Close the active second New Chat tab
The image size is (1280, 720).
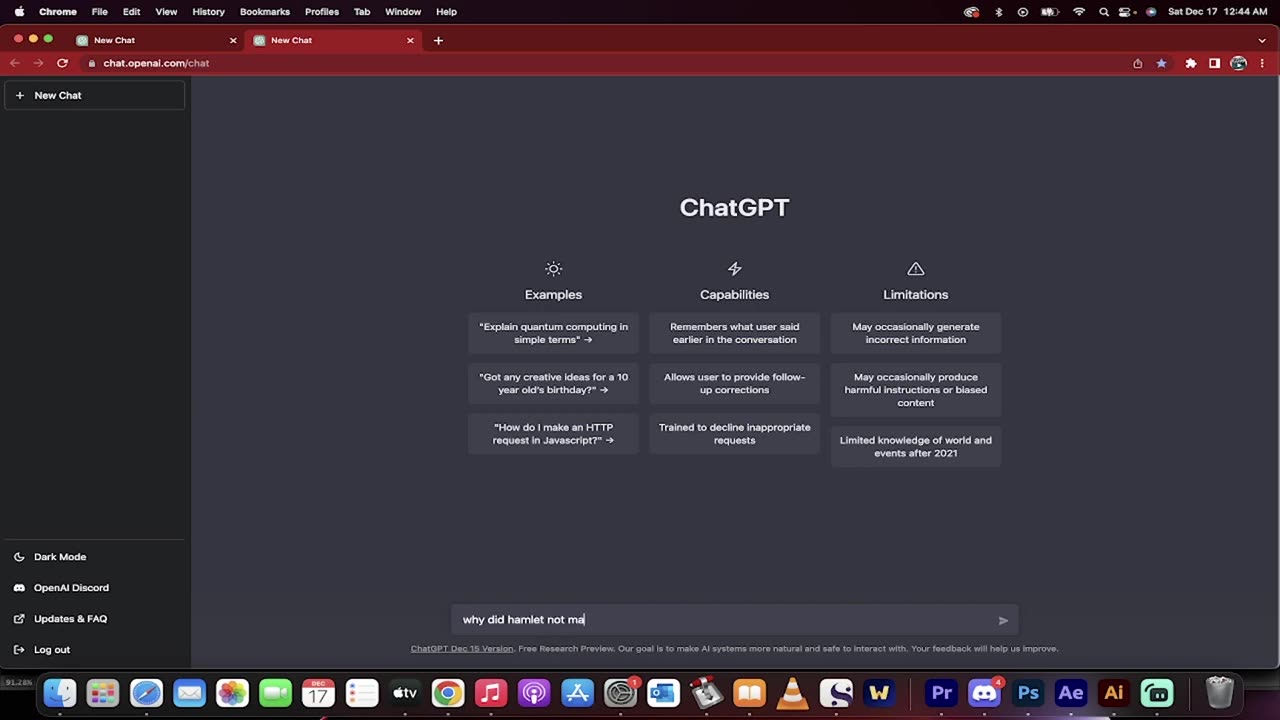(x=410, y=40)
